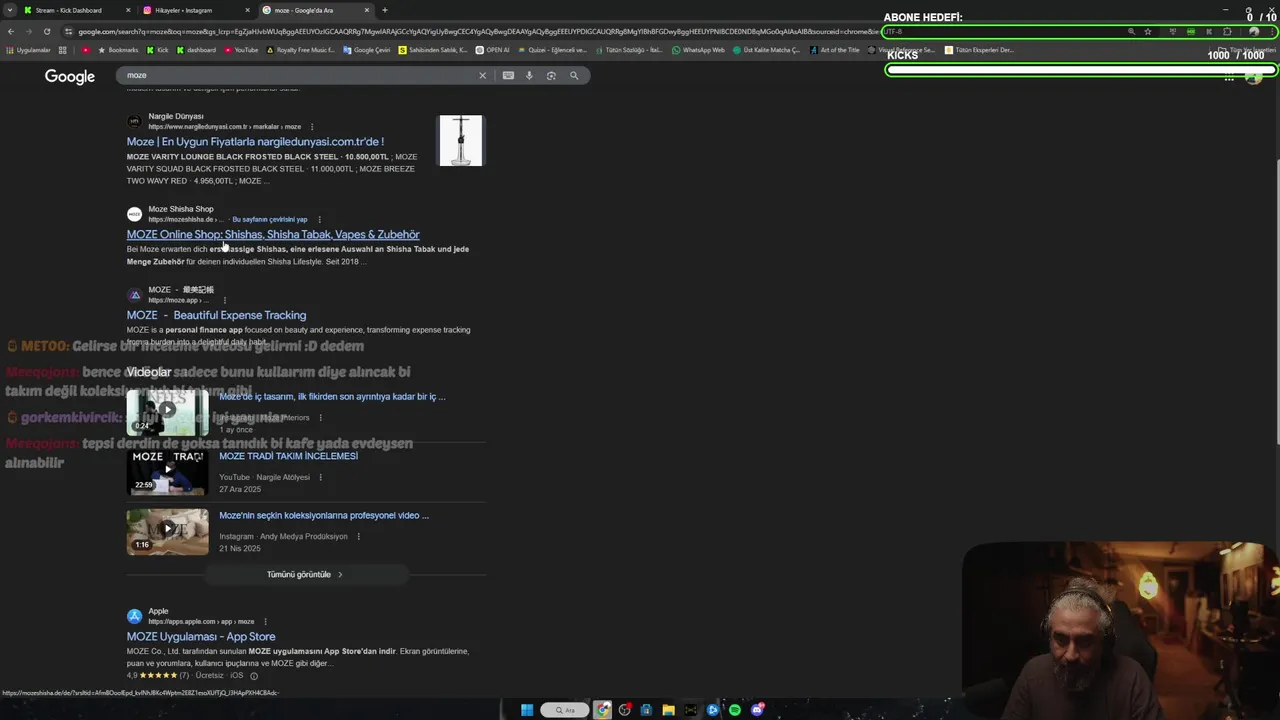Click the hookah product thumbnail image

coord(461,140)
